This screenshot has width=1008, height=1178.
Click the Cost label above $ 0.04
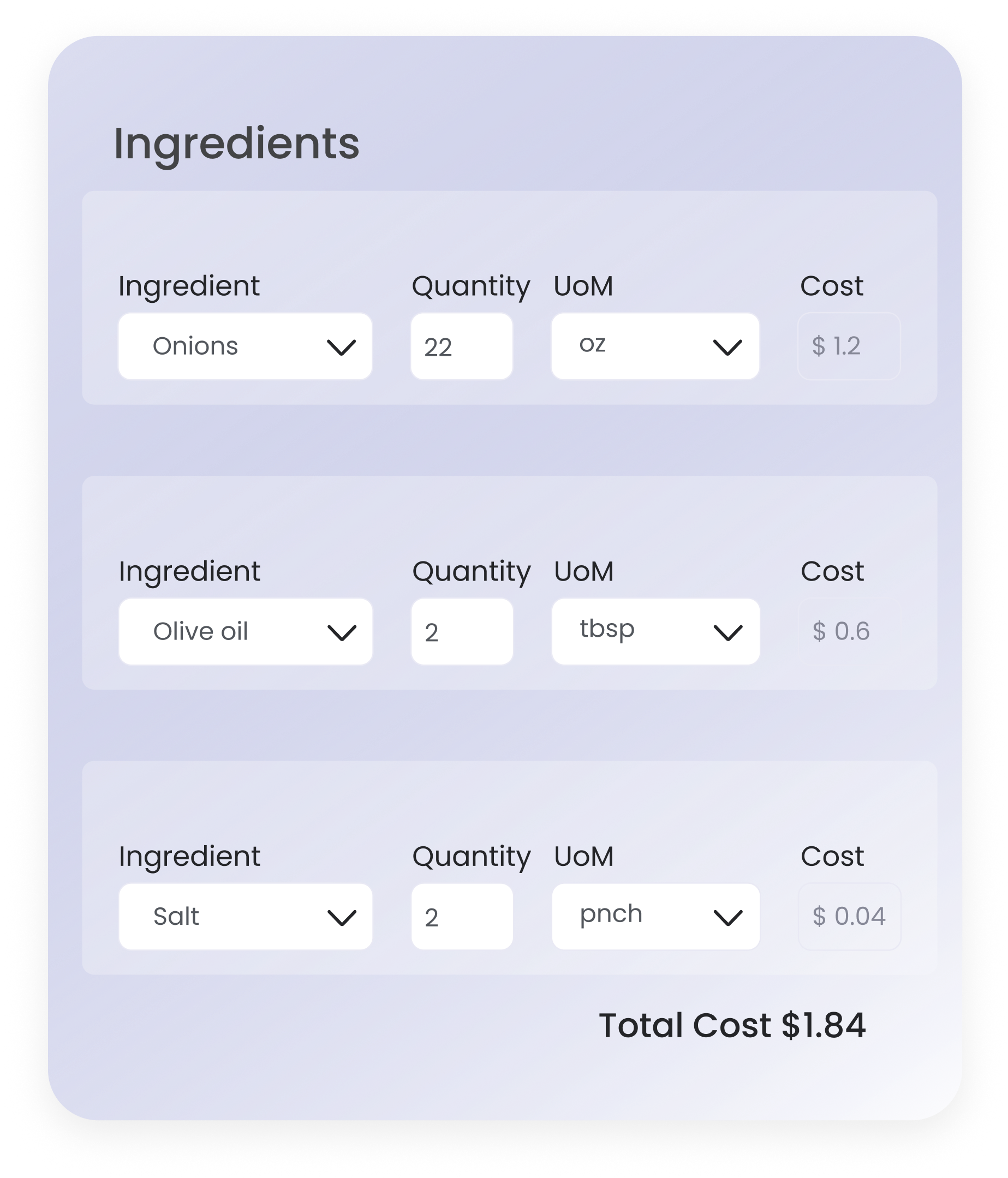tap(832, 856)
